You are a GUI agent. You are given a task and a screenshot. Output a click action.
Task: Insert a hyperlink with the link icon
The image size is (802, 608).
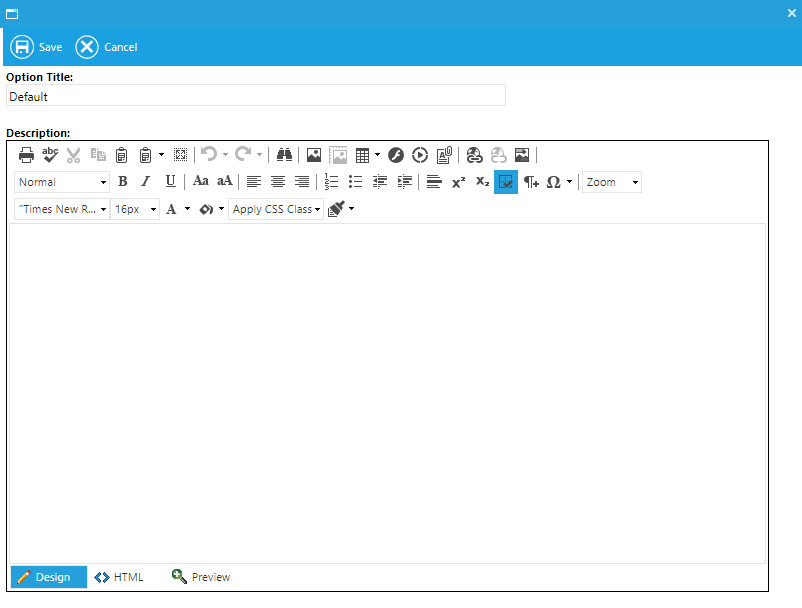pyautogui.click(x=475, y=155)
